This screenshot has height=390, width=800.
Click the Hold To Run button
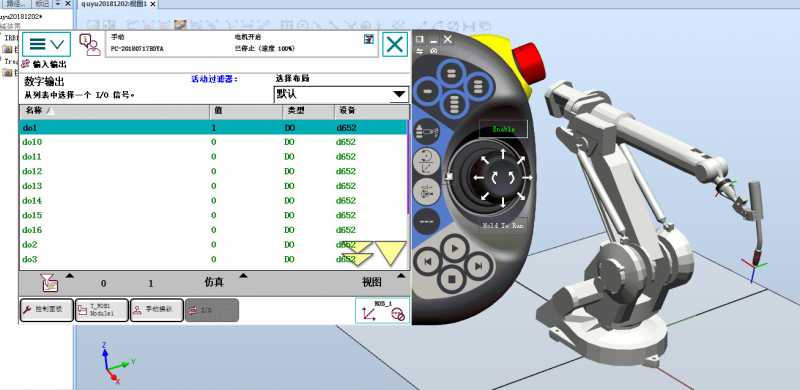[503, 225]
